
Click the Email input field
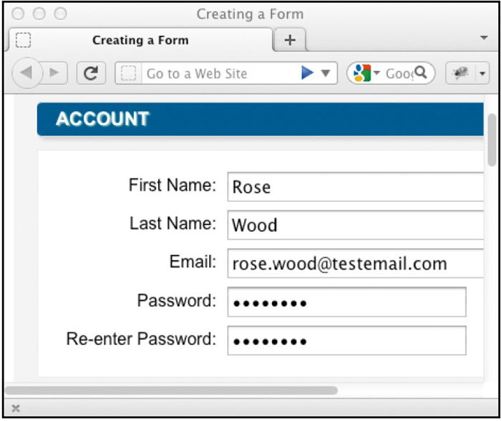(x=355, y=263)
